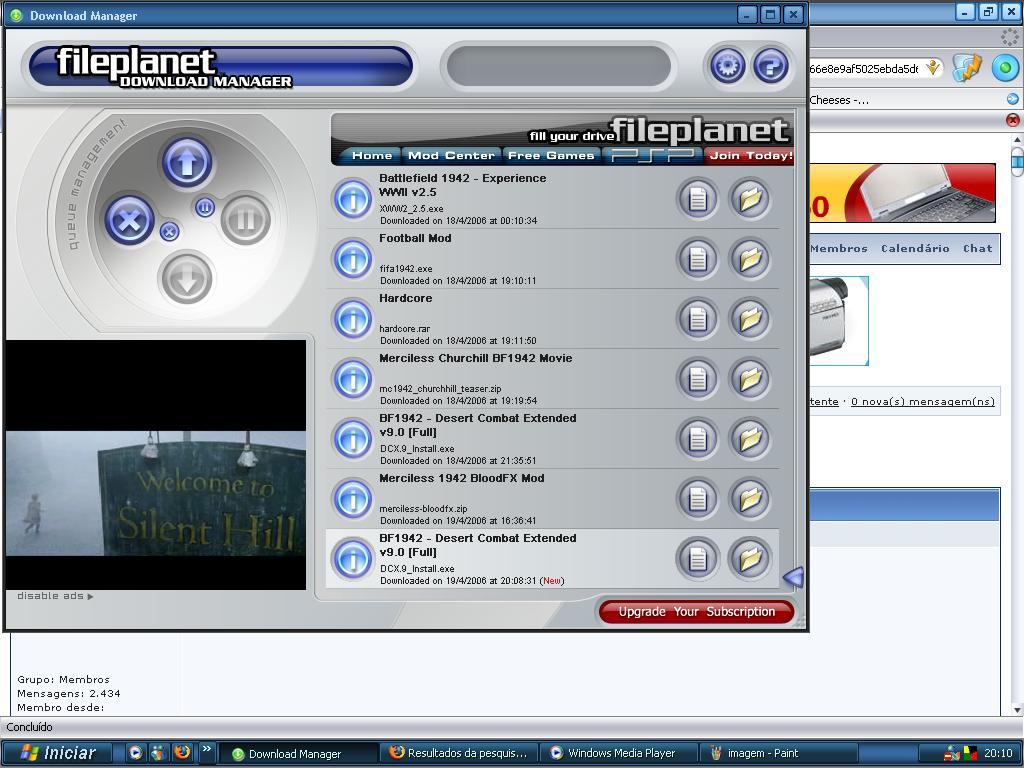Show info for Hardcore download
The height and width of the screenshot is (768, 1024).
[x=353, y=319]
